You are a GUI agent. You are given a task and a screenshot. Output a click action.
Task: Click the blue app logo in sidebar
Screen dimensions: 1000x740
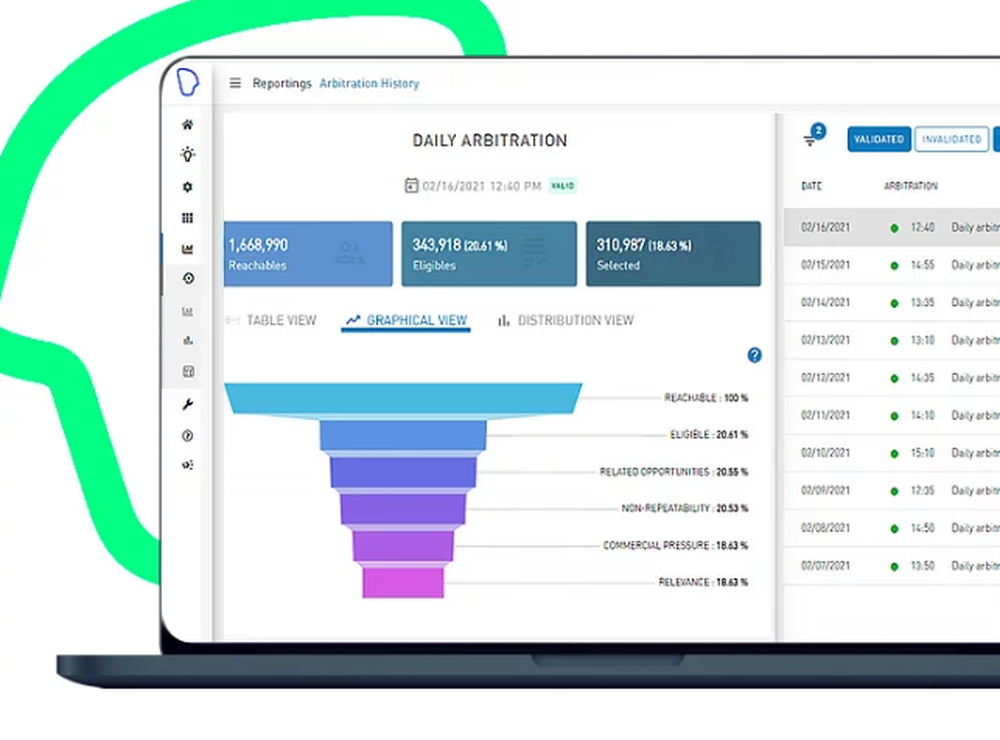(x=188, y=82)
